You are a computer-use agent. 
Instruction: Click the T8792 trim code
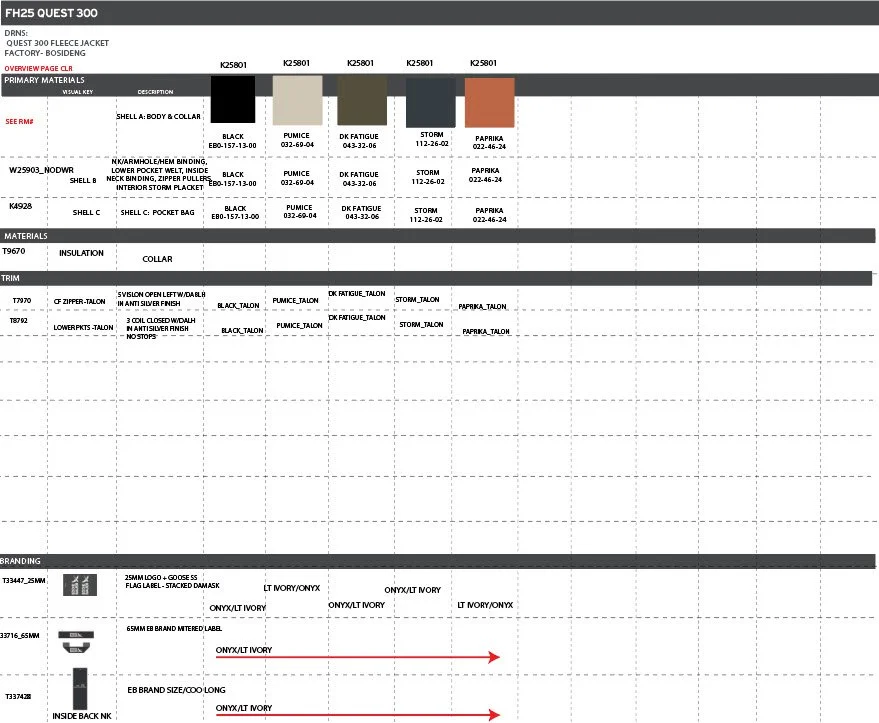click(x=18, y=321)
